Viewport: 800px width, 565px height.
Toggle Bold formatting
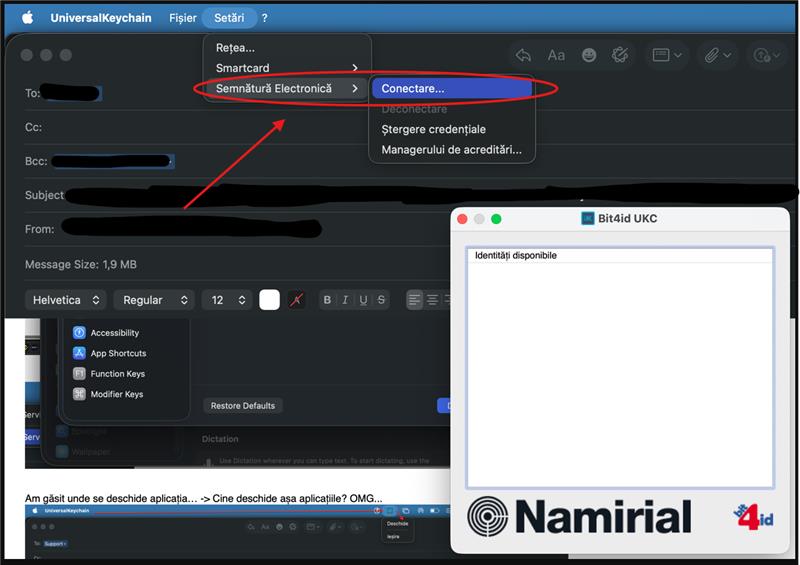(x=328, y=300)
